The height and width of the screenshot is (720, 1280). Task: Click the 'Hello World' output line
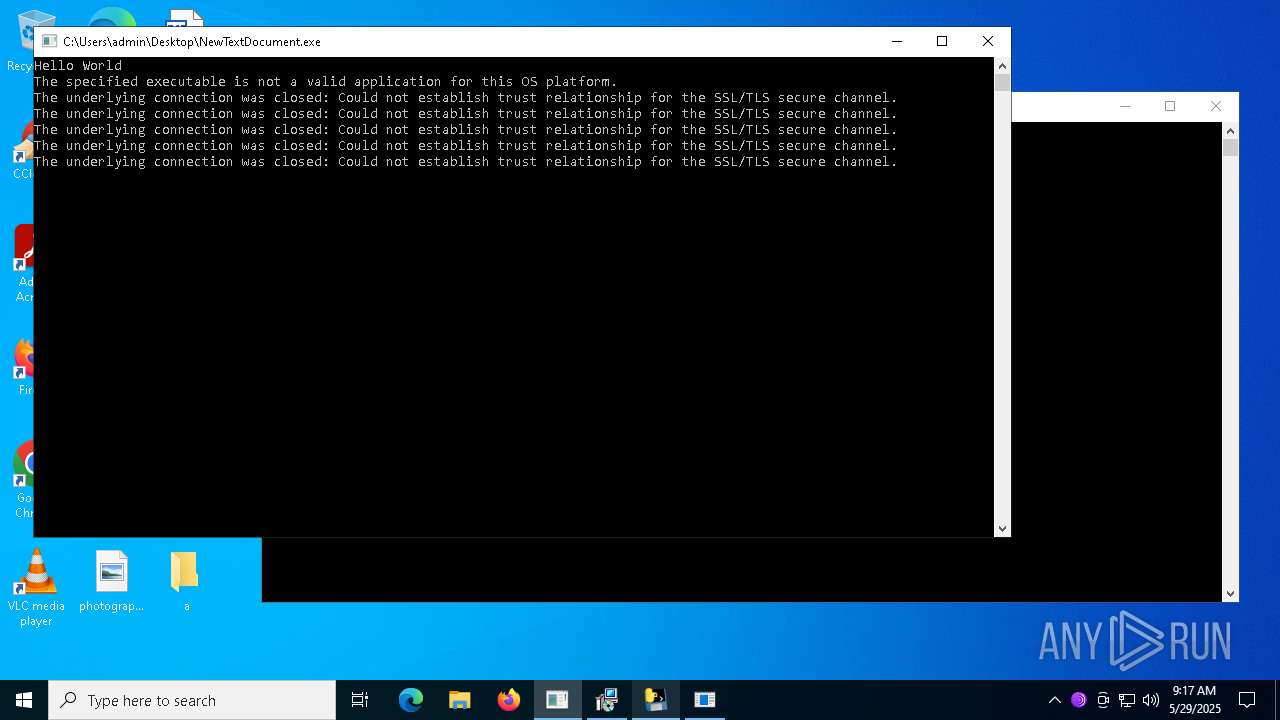(x=78, y=66)
